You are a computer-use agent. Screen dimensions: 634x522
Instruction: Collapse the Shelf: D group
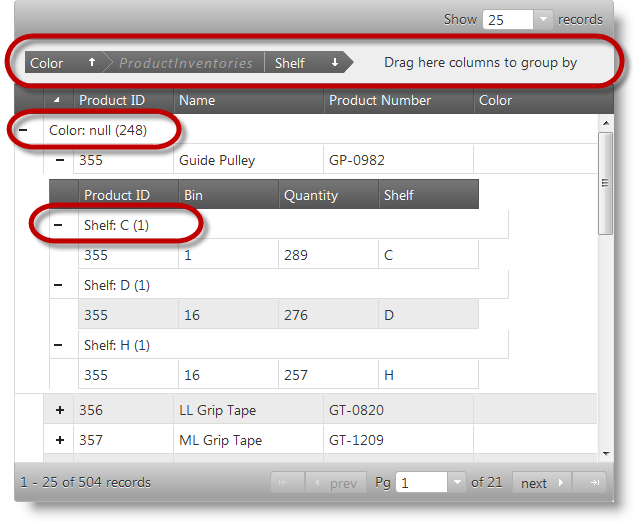point(58,285)
